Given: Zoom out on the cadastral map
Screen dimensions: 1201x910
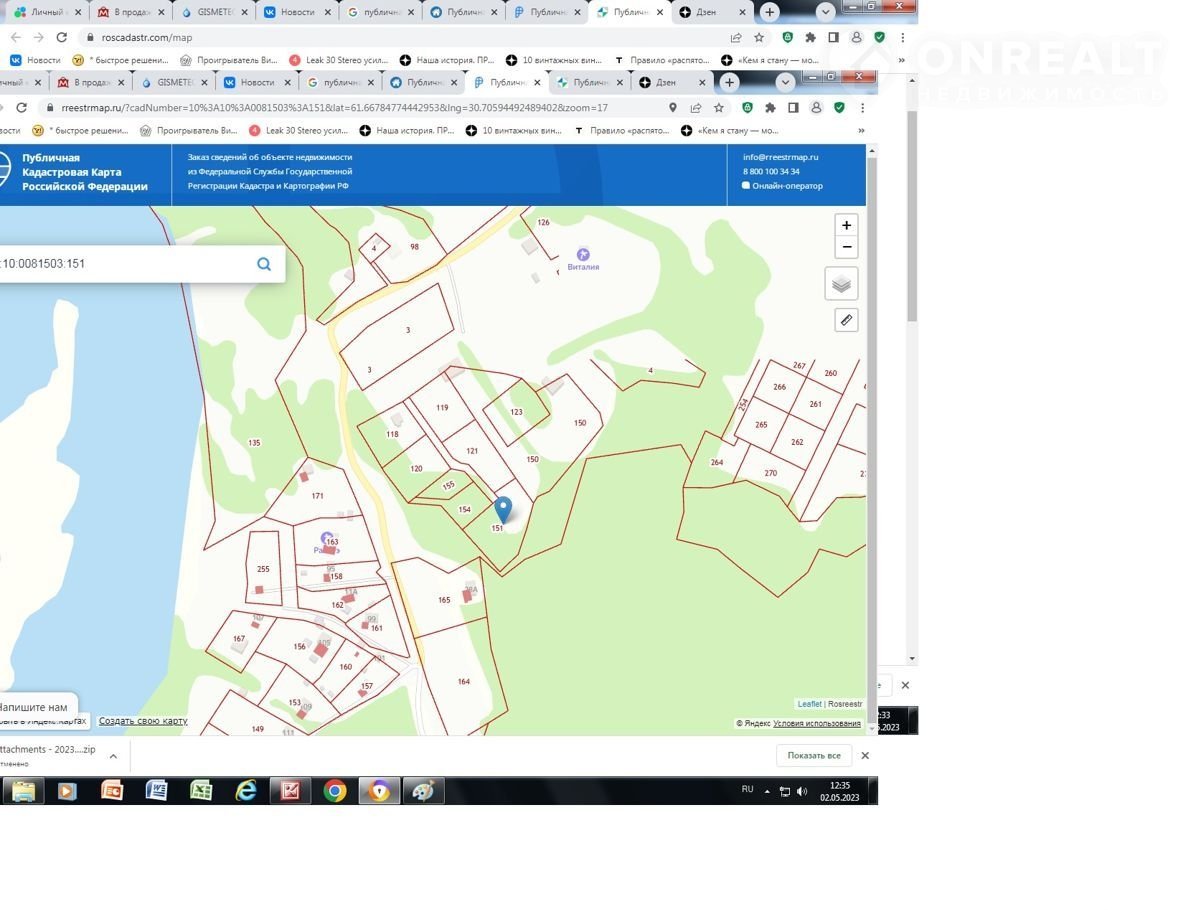Looking at the screenshot, I should click(x=846, y=248).
